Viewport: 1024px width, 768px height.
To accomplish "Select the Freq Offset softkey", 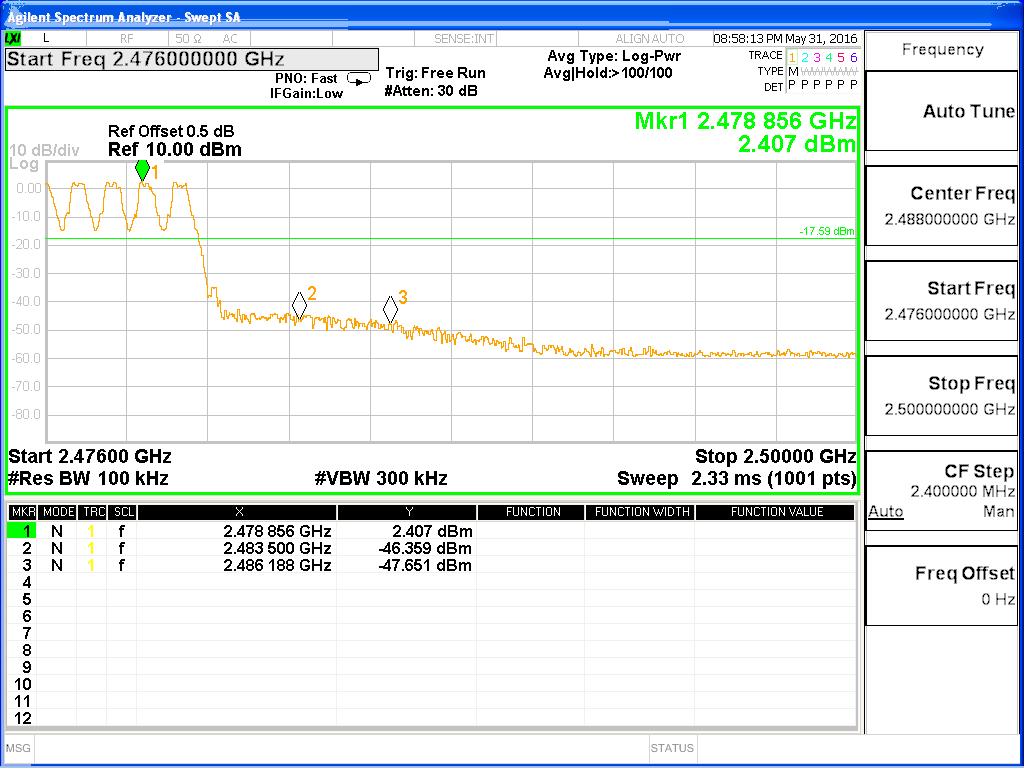I will click(x=941, y=586).
